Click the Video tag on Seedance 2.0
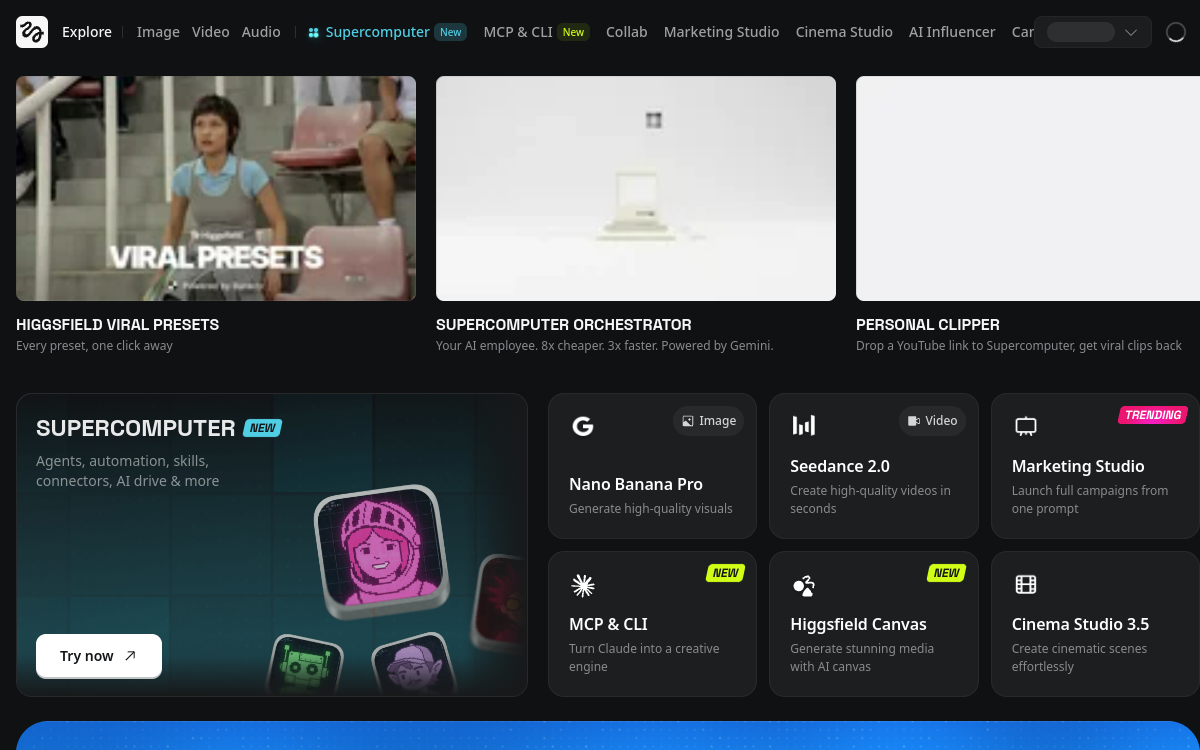Image resolution: width=1200 pixels, height=750 pixels. point(932,421)
